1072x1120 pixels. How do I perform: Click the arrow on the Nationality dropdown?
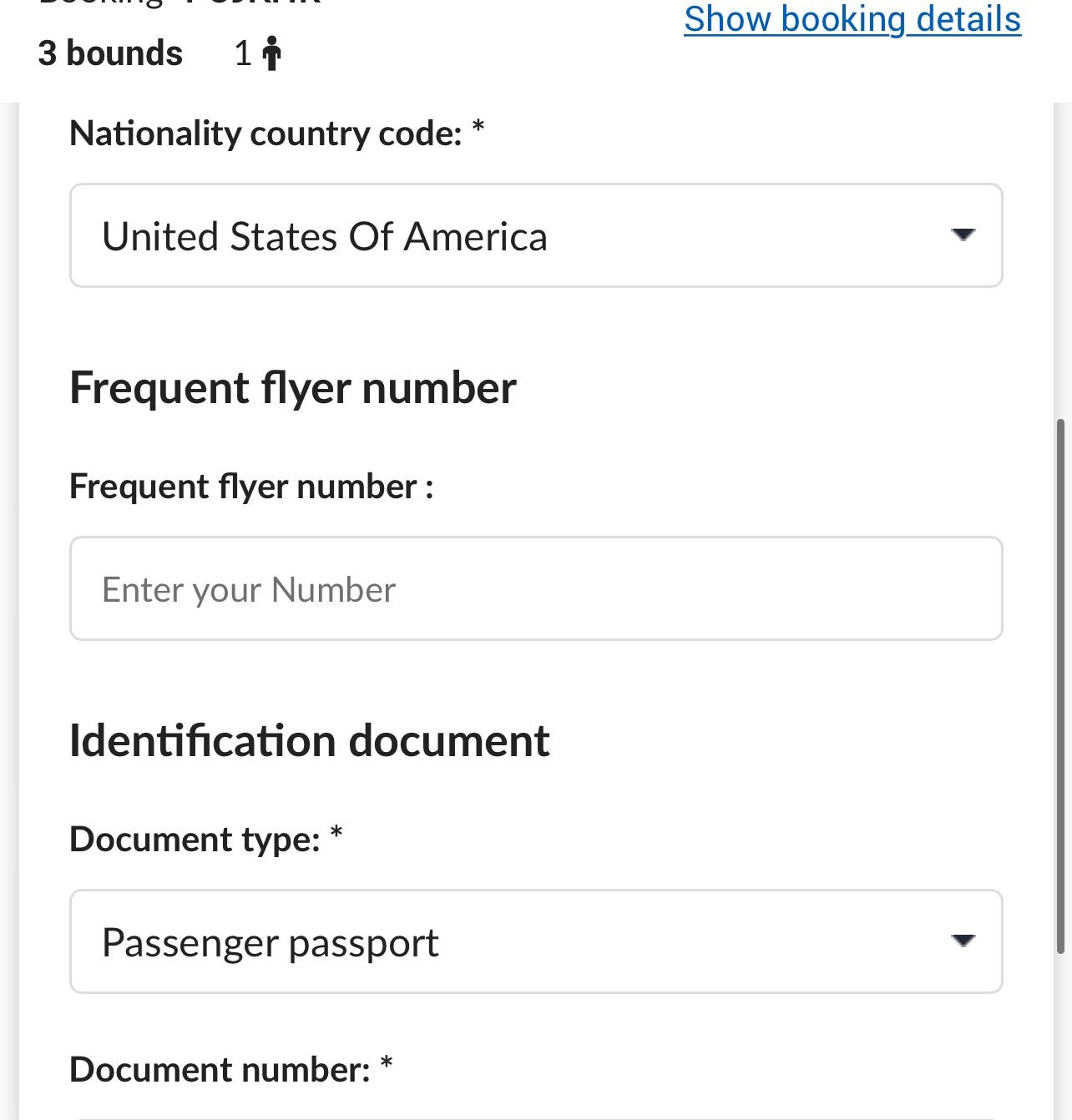[963, 235]
